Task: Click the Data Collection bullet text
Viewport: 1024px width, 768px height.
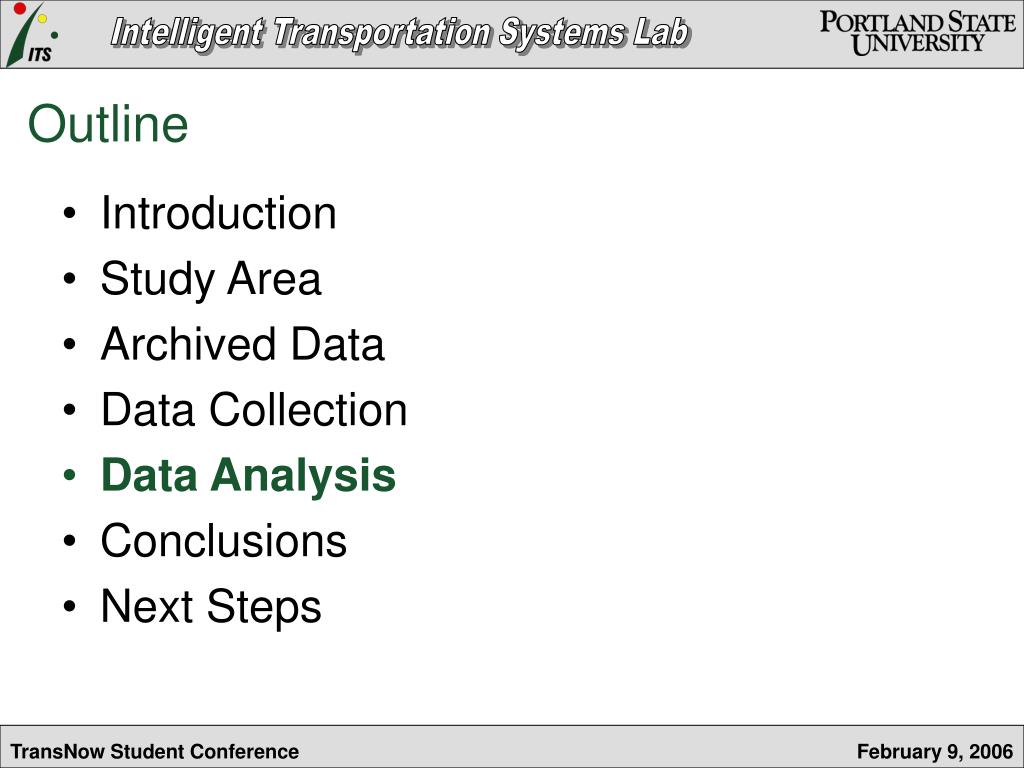Action: pyautogui.click(x=254, y=409)
